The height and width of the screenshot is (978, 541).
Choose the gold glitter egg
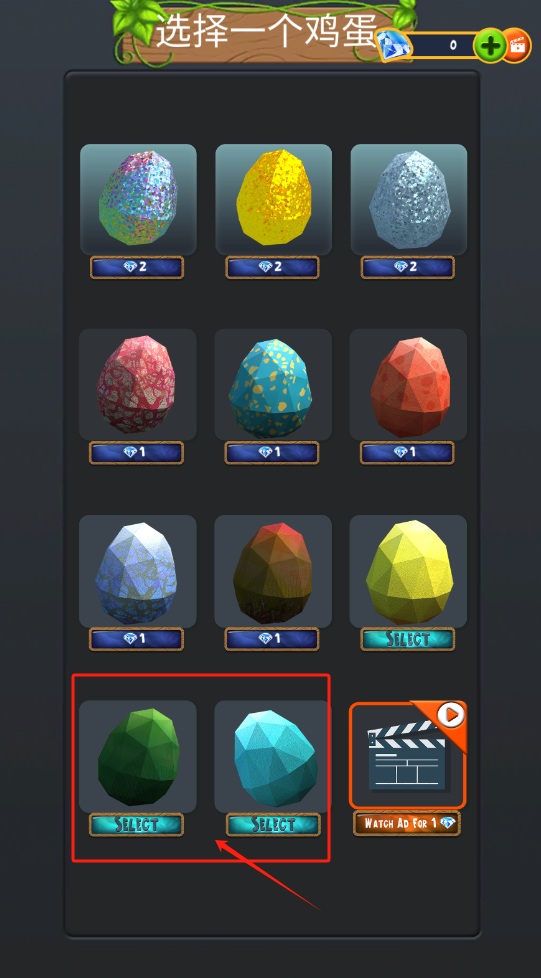(x=273, y=199)
